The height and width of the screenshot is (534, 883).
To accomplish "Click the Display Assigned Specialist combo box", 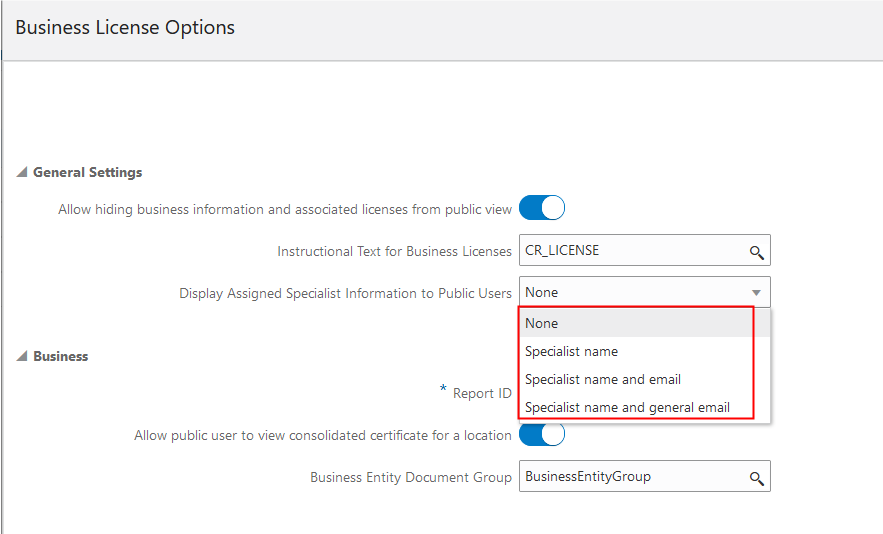I will [x=630, y=292].
